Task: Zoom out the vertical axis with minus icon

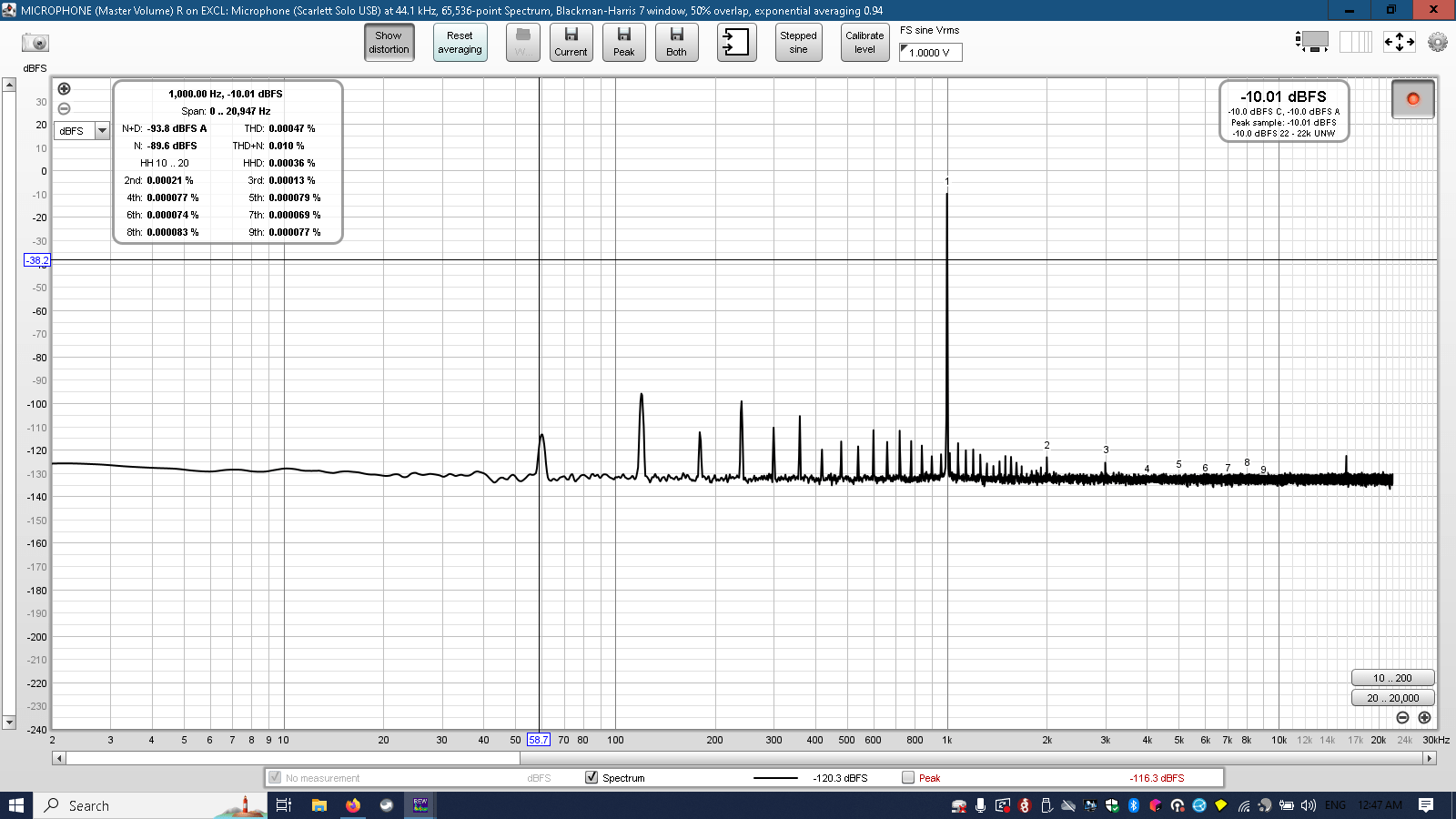Action: (x=64, y=108)
